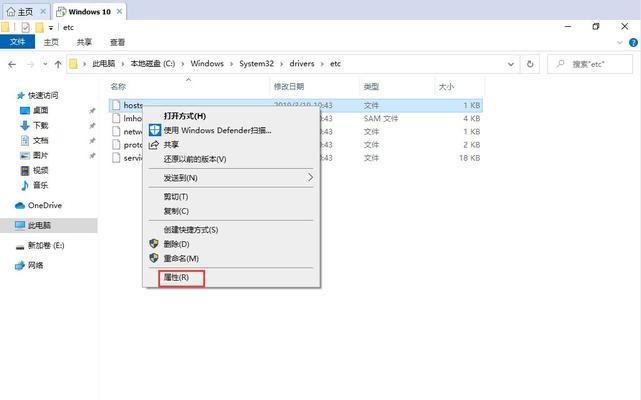This screenshot has width=641, height=400.
Task: Open Pictures (图片) in the sidebar
Action: click(40, 155)
